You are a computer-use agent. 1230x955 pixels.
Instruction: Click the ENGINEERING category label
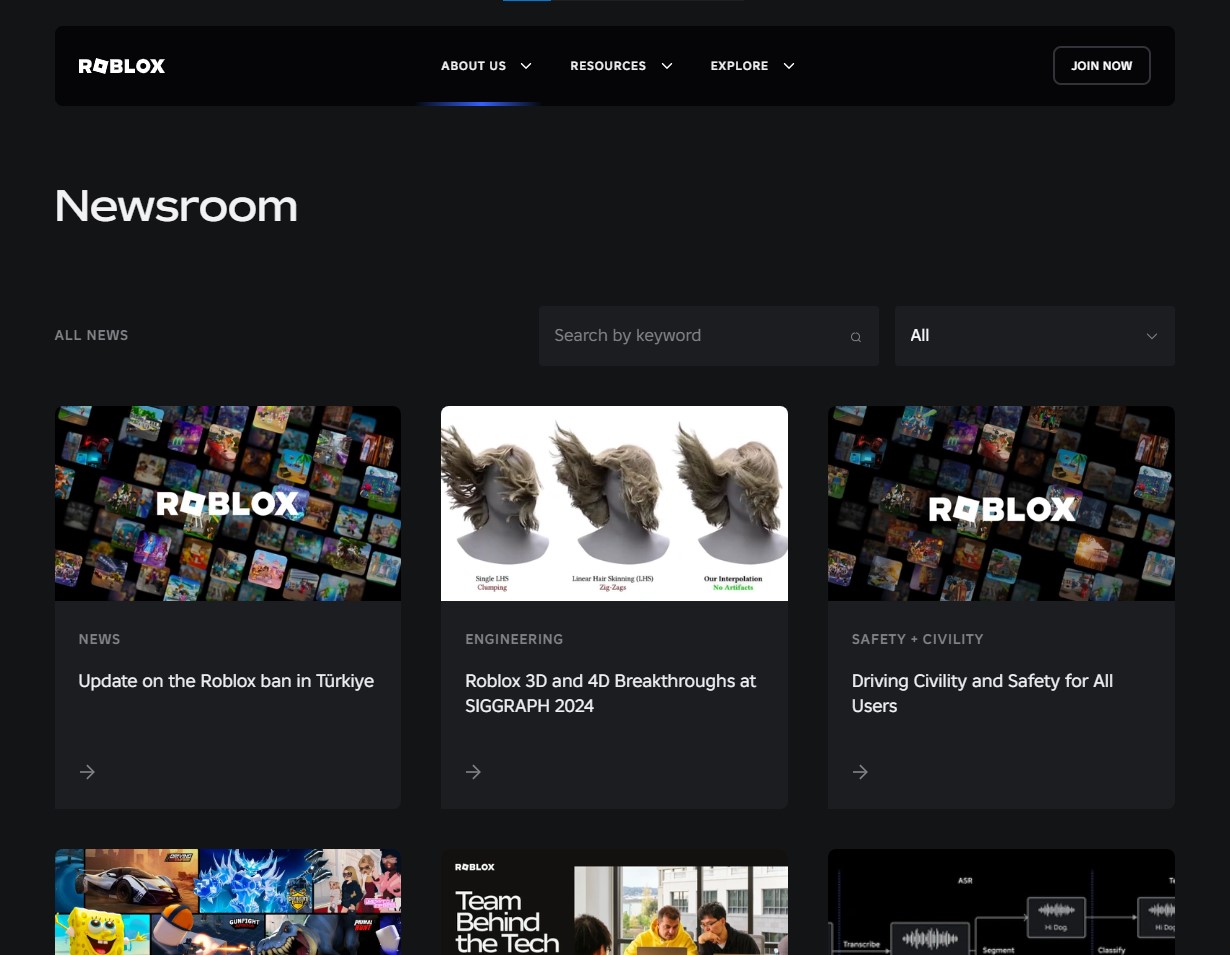514,639
